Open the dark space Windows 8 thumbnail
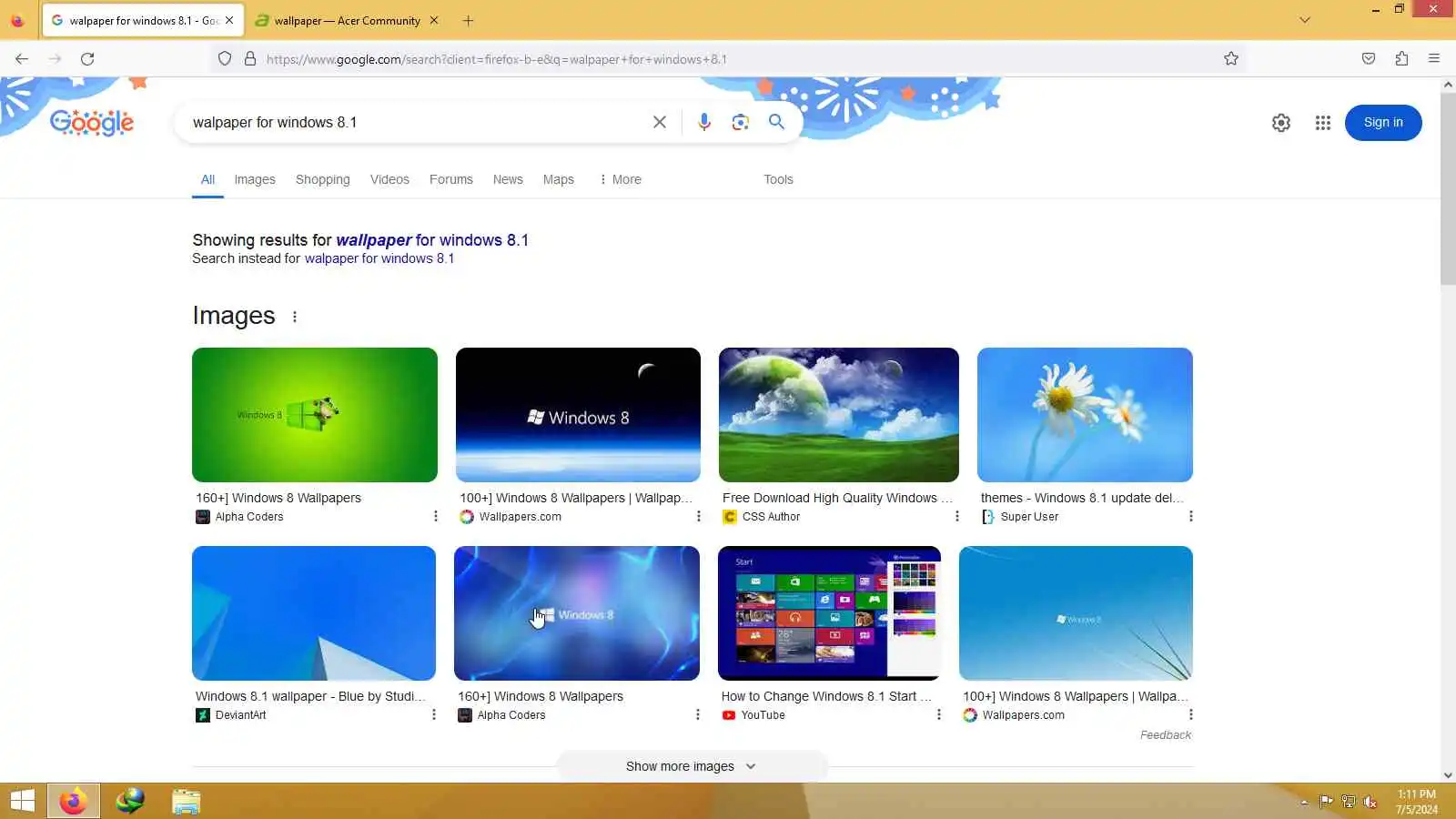The image size is (1456, 819). 578,415
